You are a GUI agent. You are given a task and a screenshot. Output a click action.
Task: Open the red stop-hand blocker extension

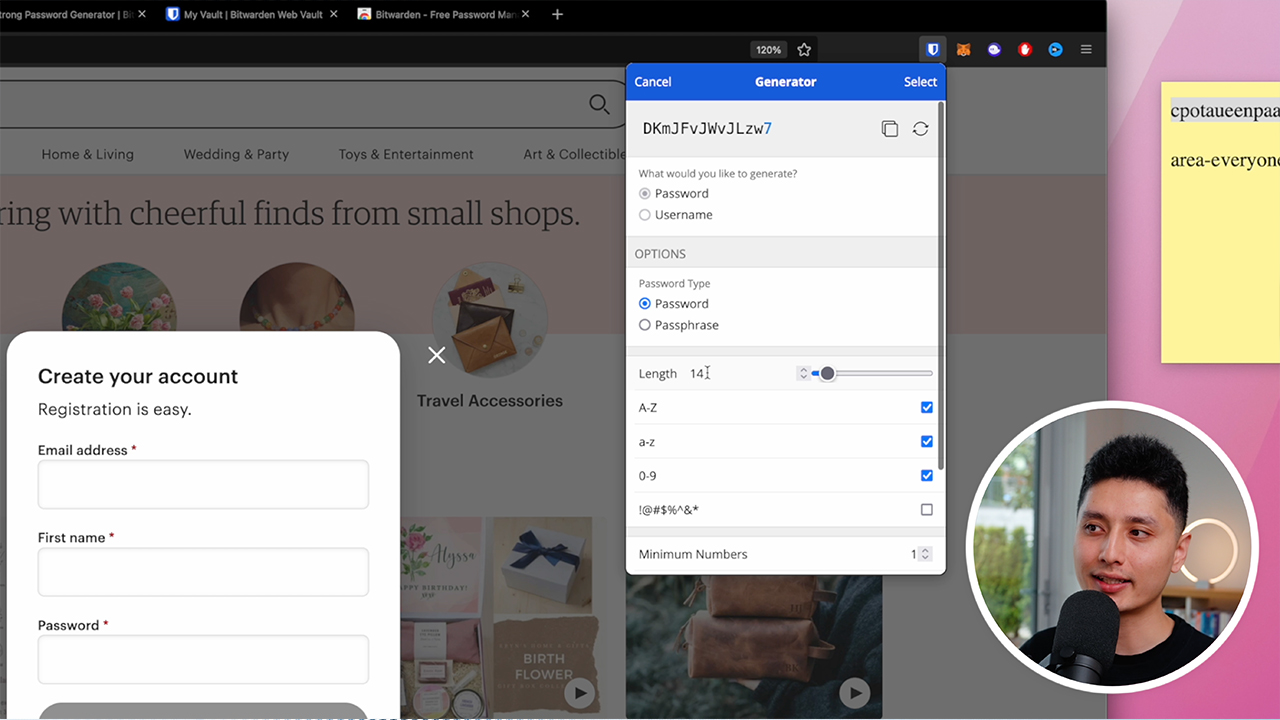(x=1025, y=49)
